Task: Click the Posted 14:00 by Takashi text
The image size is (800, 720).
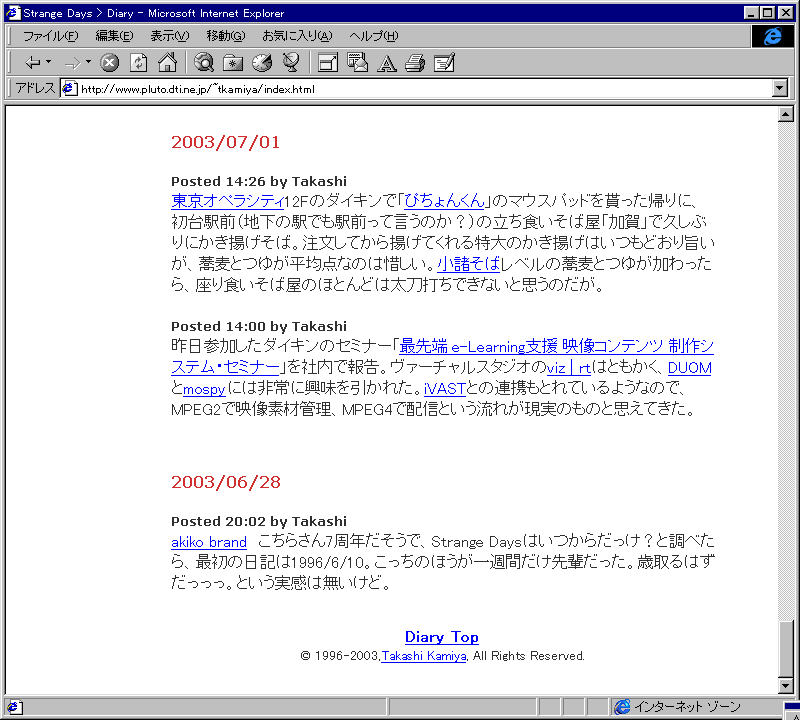Action: pos(259,326)
